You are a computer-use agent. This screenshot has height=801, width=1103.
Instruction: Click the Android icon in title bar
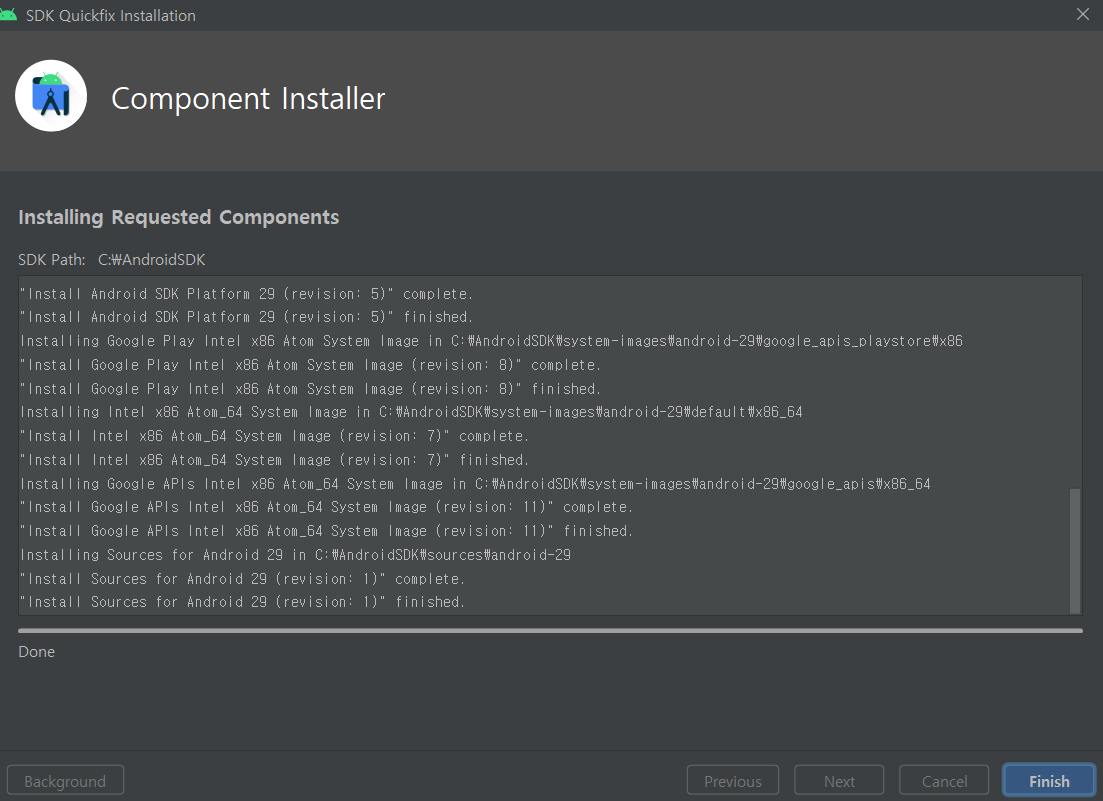pyautogui.click(x=8, y=15)
